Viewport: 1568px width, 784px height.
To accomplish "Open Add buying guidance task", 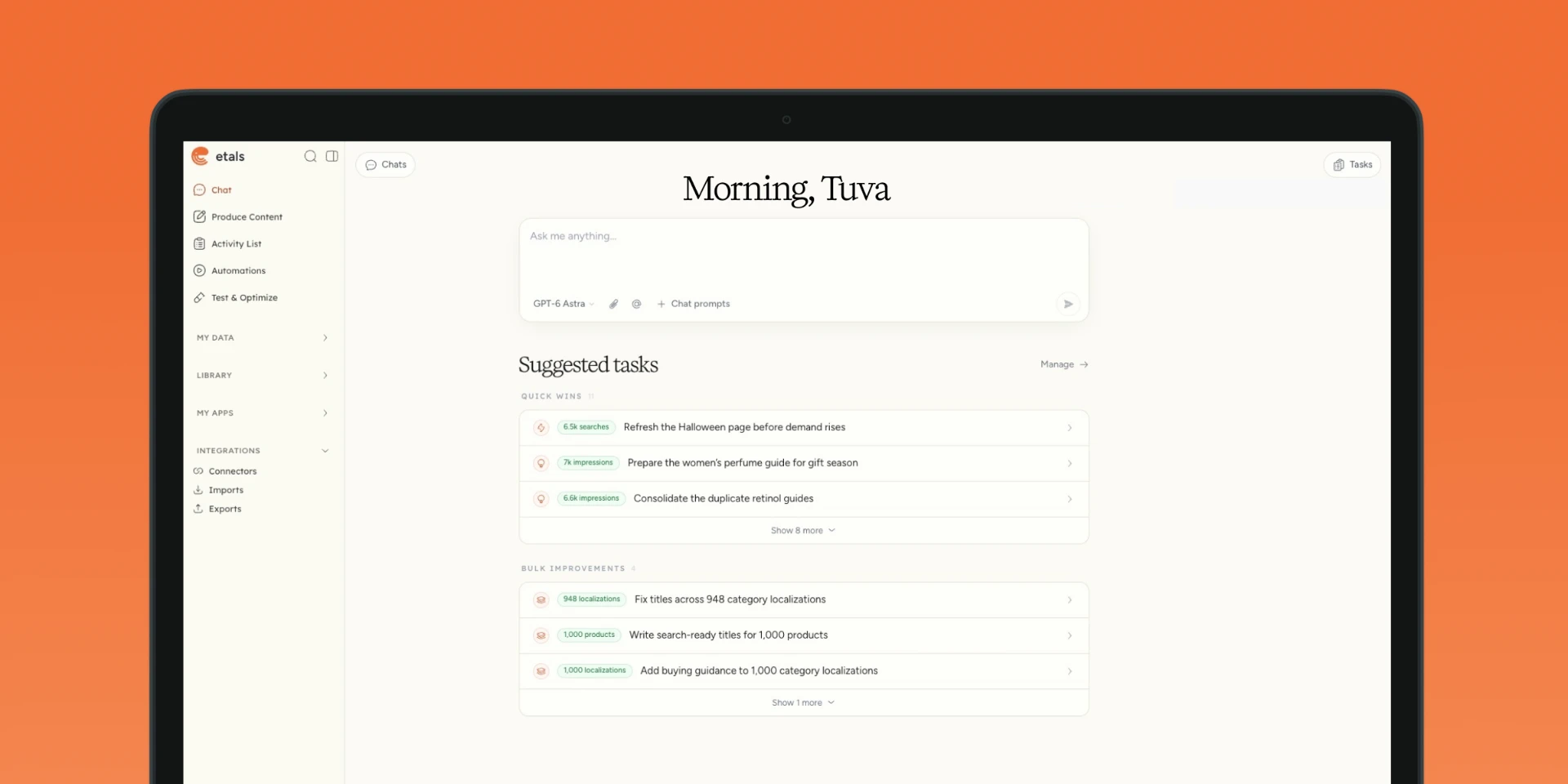I will tap(804, 671).
